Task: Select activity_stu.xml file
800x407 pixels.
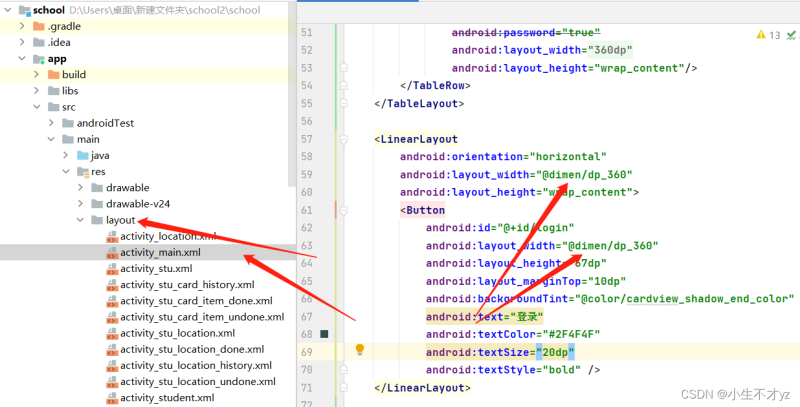Action: pyautogui.click(x=156, y=269)
